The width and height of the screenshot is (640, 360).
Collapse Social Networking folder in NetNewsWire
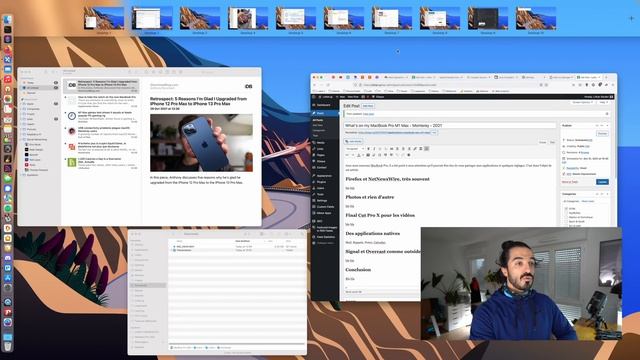coord(22,139)
